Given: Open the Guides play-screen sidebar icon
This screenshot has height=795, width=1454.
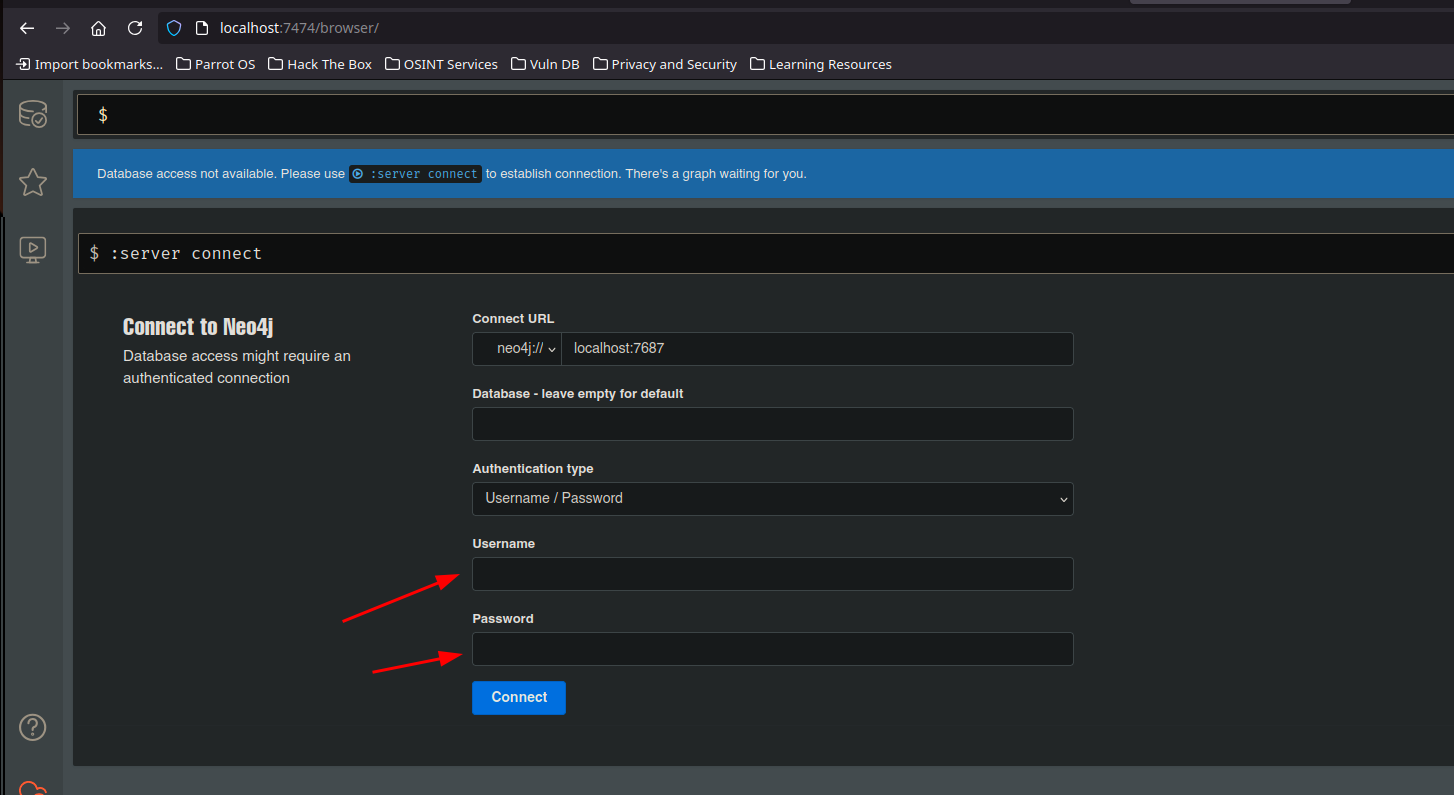Looking at the screenshot, I should pos(33,249).
